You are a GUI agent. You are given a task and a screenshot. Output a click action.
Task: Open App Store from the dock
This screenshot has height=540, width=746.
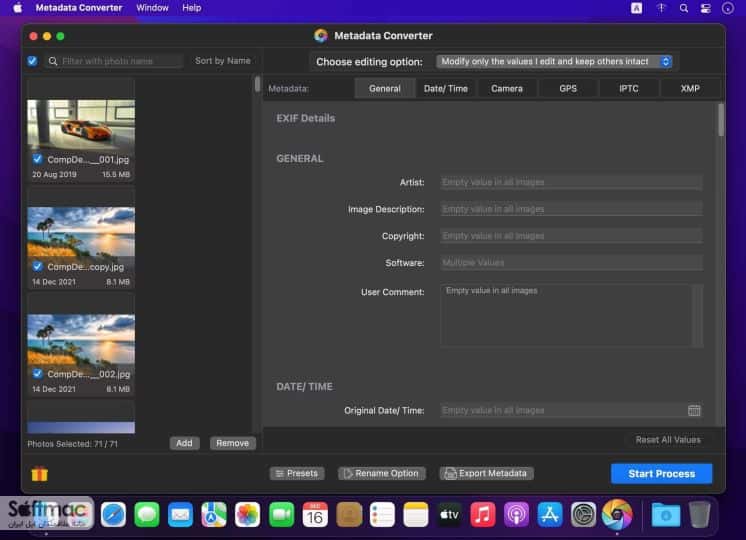550,514
